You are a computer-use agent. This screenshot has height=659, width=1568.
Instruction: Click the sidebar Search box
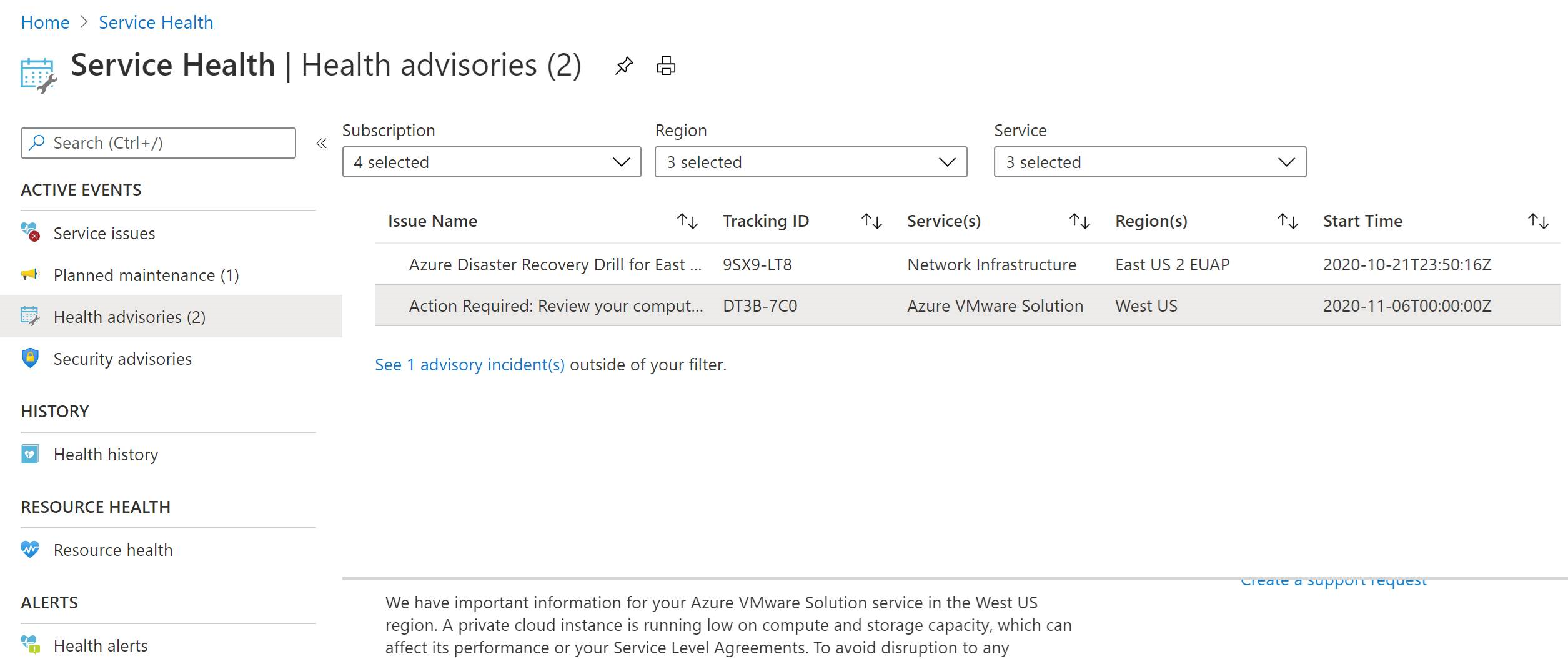click(158, 143)
